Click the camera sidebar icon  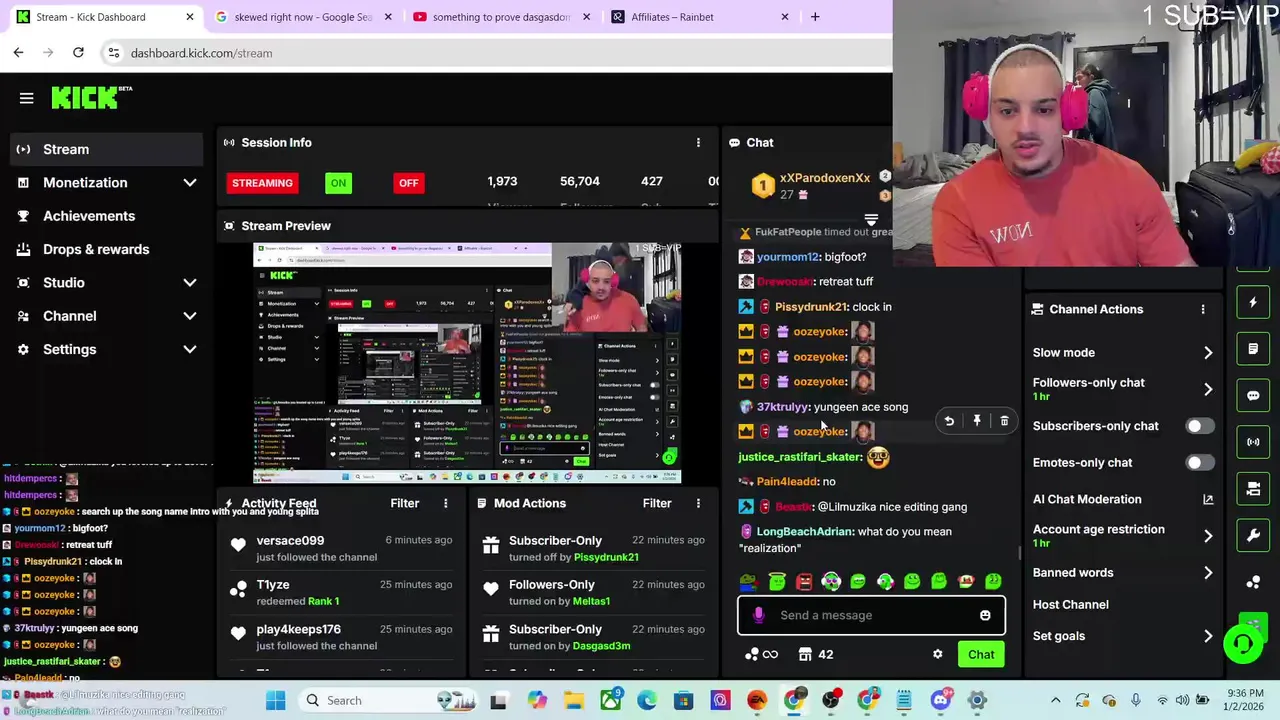point(1253,488)
